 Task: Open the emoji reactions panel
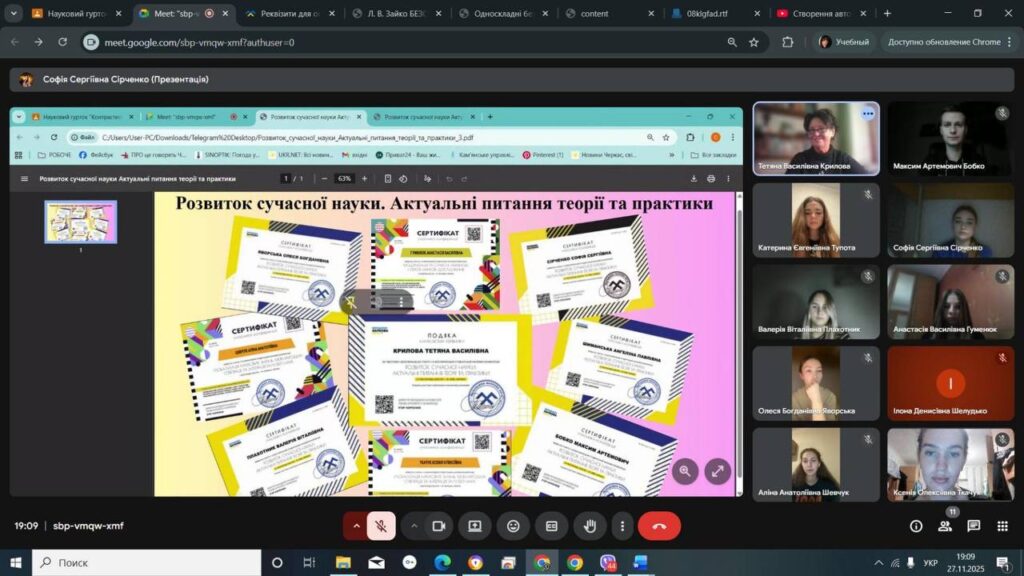513,526
